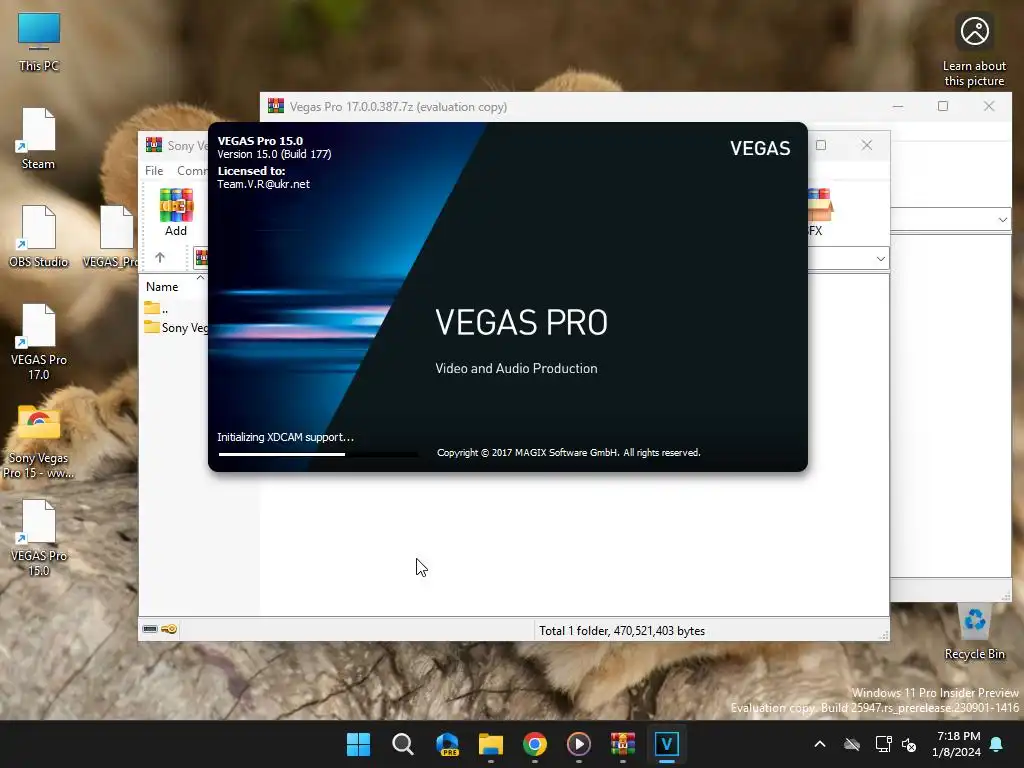Open the Sony Vegas Pro 15 folder icon
The width and height of the screenshot is (1024, 768).
pos(39,441)
